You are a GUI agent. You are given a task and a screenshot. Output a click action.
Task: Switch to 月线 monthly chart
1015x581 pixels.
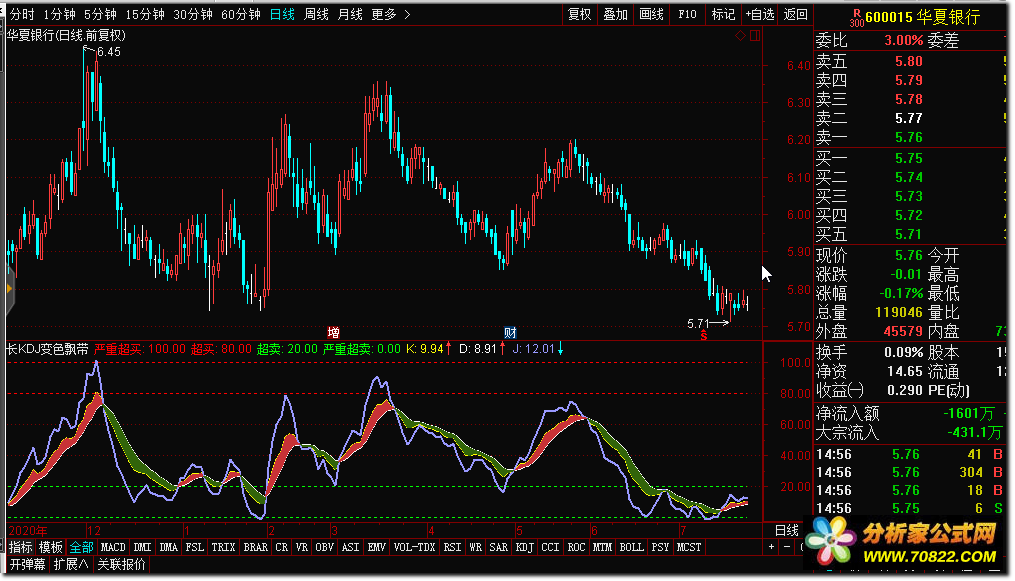coord(350,14)
